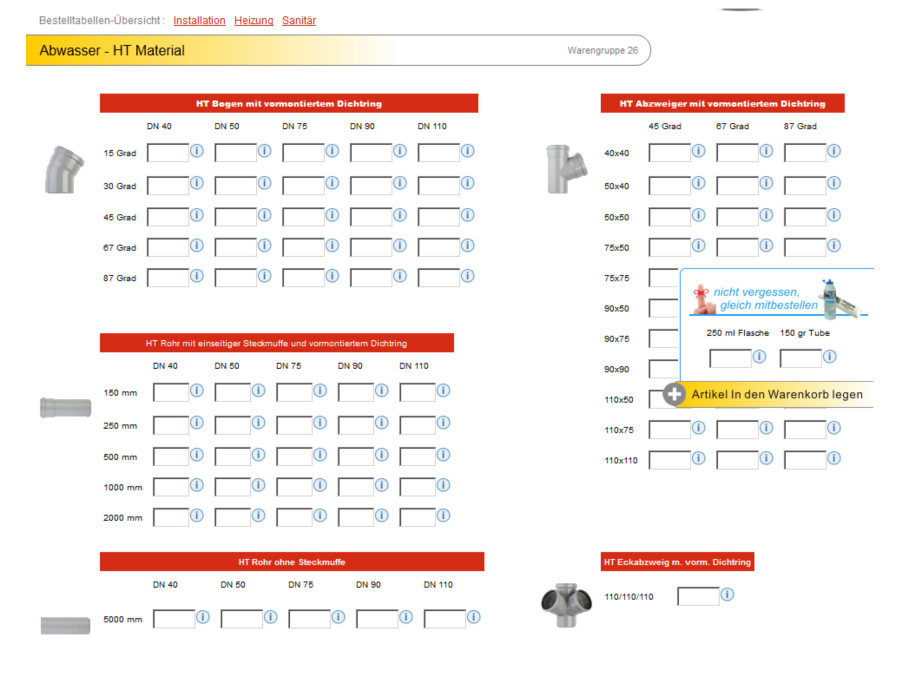
Task: Click info icon for Steckmuffe Rohr 2000 mm DN 110
Action: 444,515
